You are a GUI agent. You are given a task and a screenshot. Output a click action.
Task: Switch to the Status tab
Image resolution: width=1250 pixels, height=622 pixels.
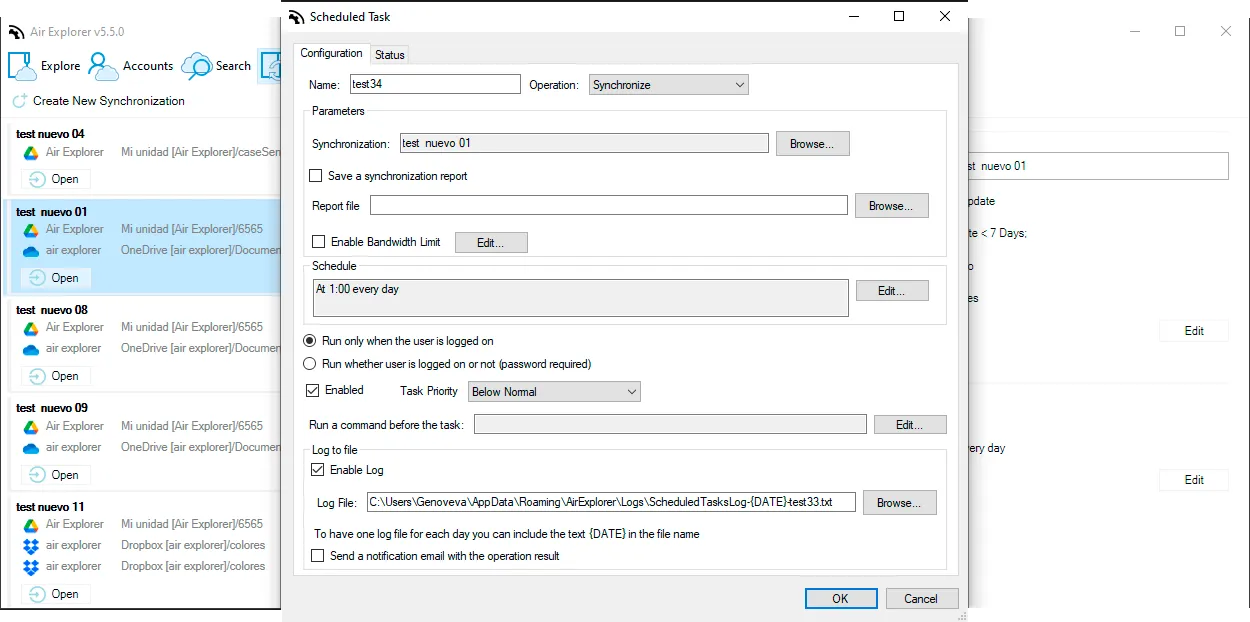390,54
